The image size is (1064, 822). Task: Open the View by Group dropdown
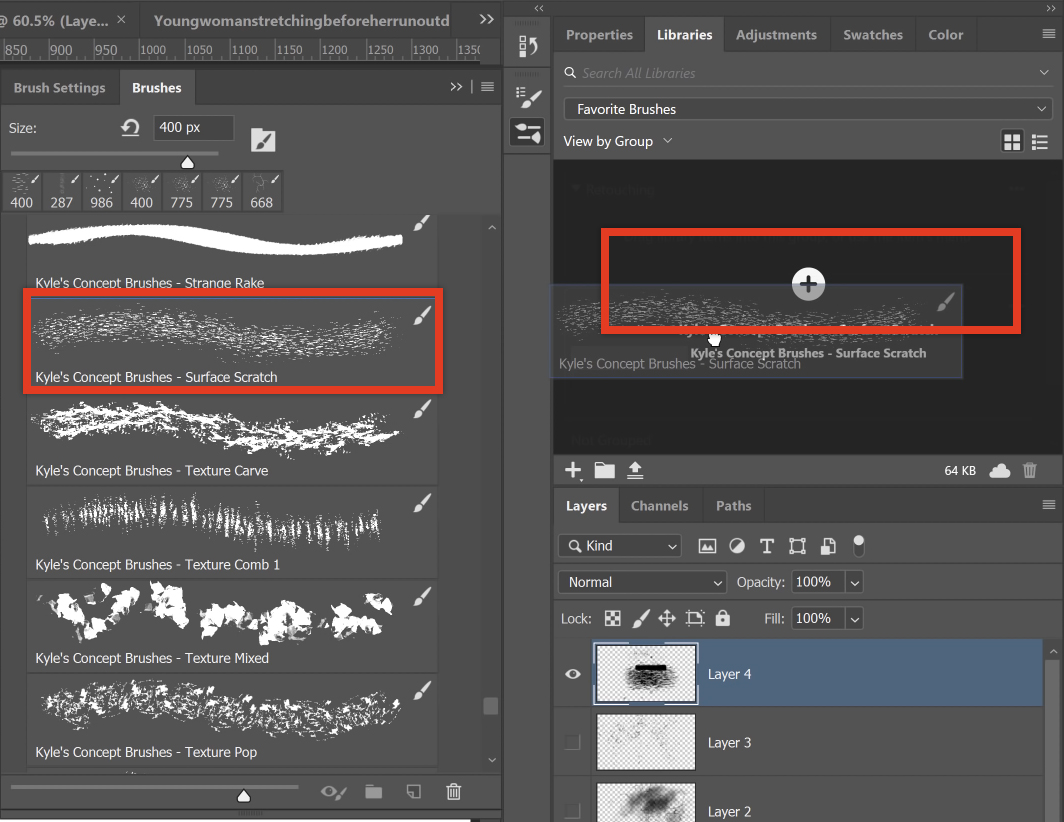[x=618, y=142]
